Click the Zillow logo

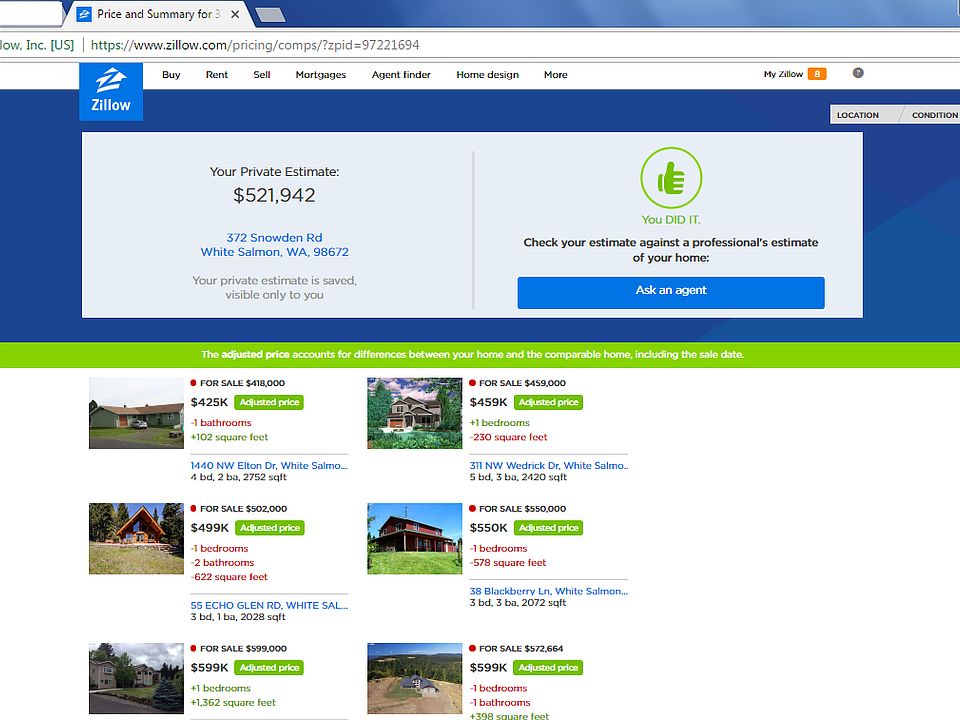click(111, 91)
